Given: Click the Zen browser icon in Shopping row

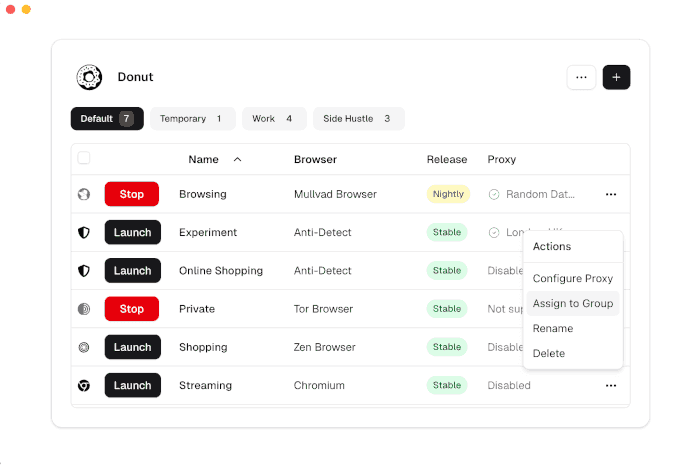Looking at the screenshot, I should pos(84,347).
